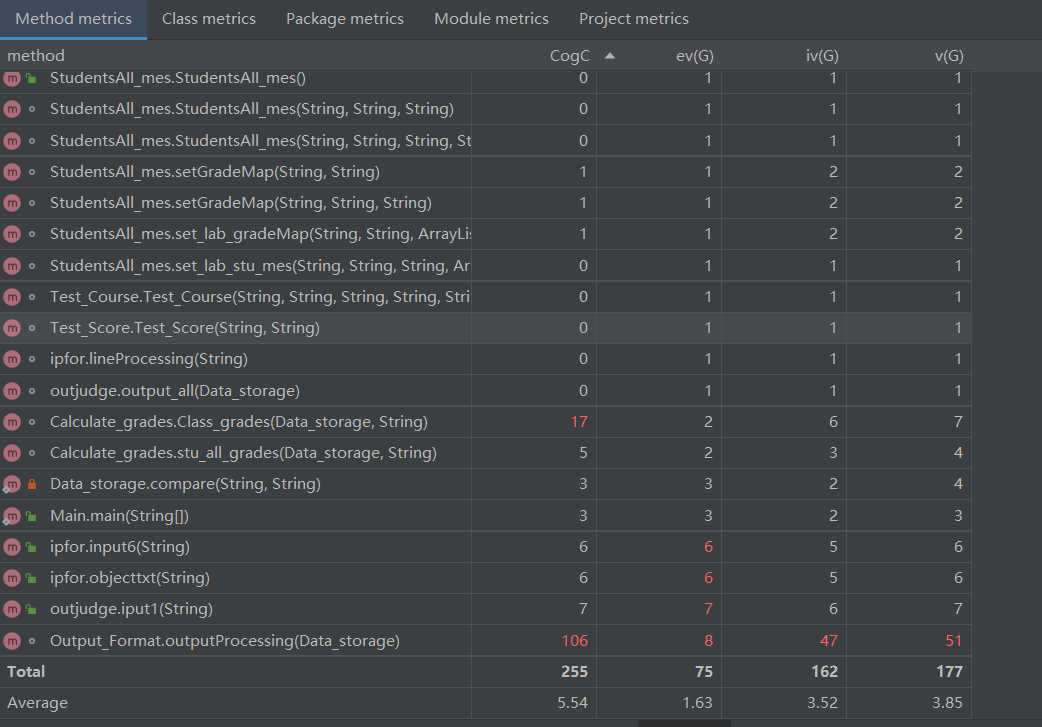Click private lock icon beside Data_storage.compare
The image size is (1042, 727).
31,484
